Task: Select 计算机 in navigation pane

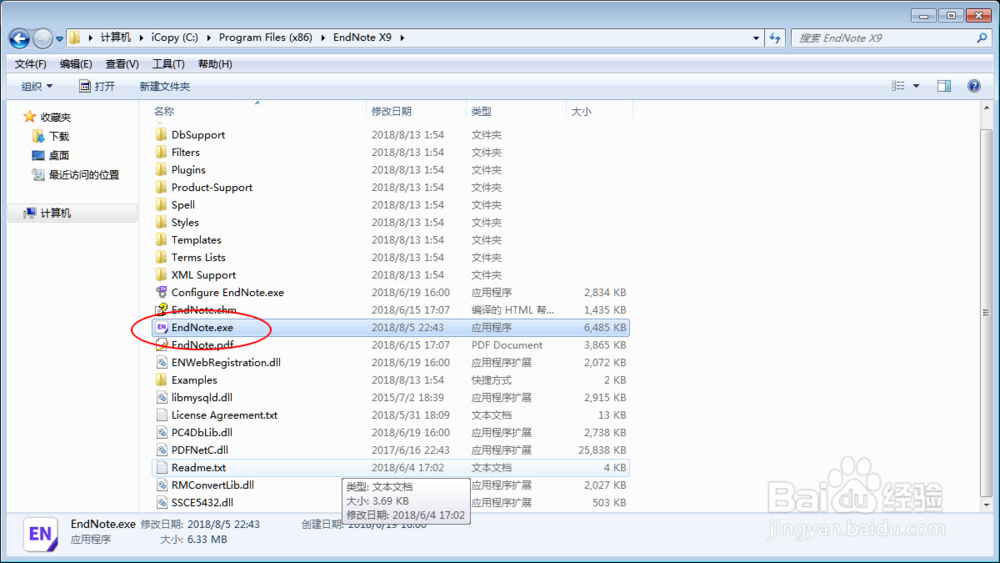Action: point(55,213)
